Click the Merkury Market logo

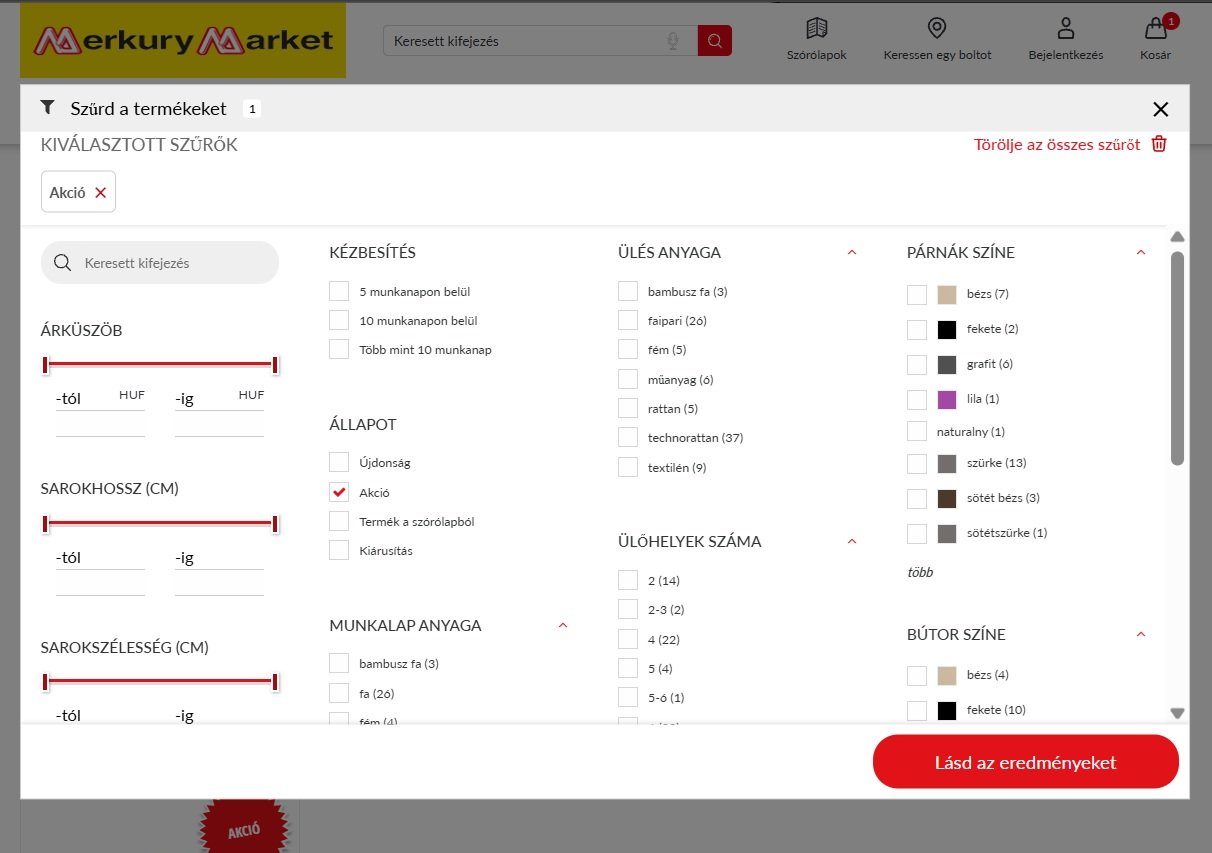tap(183, 41)
